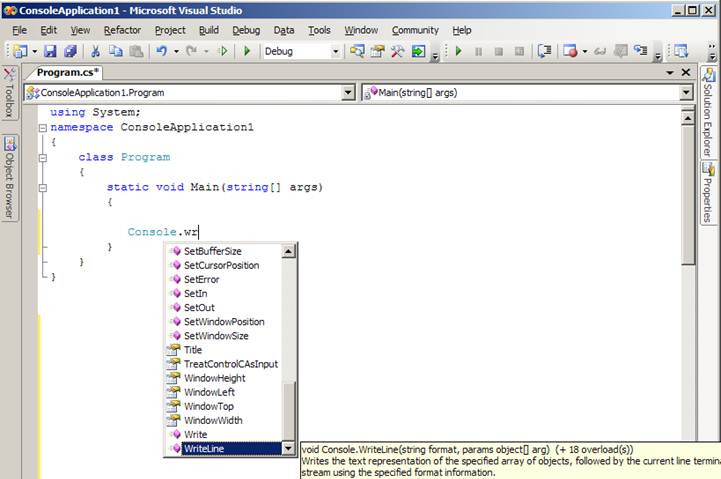This screenshot has height=479, width=721.
Task: Open the undo history dropdown arrow
Action: (176, 51)
